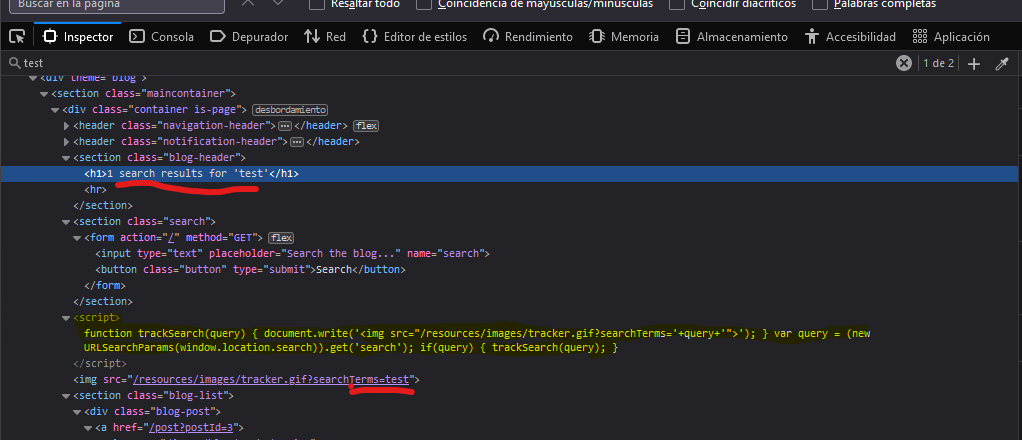Click the desbordamiento badge
Viewport: 1022px width, 440px height.
(290, 110)
